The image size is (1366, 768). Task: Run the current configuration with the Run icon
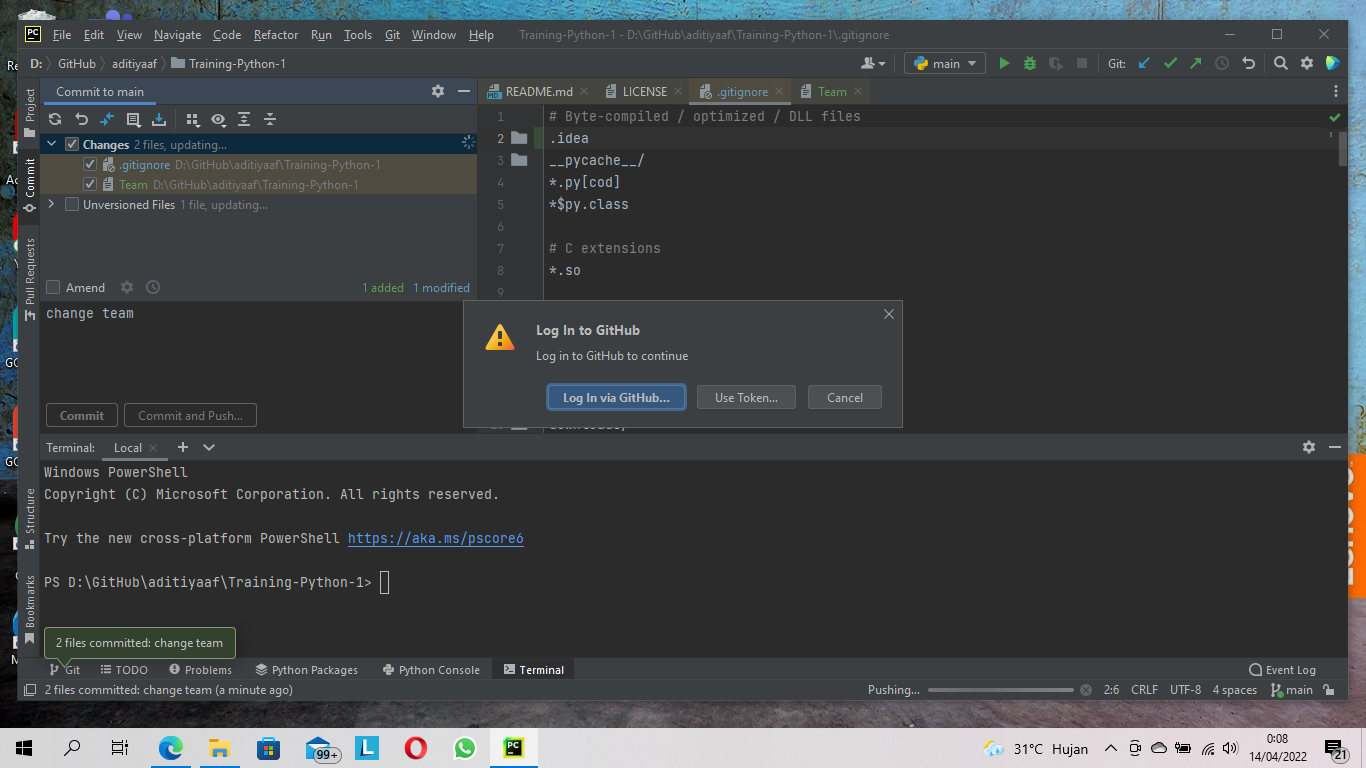1004,62
